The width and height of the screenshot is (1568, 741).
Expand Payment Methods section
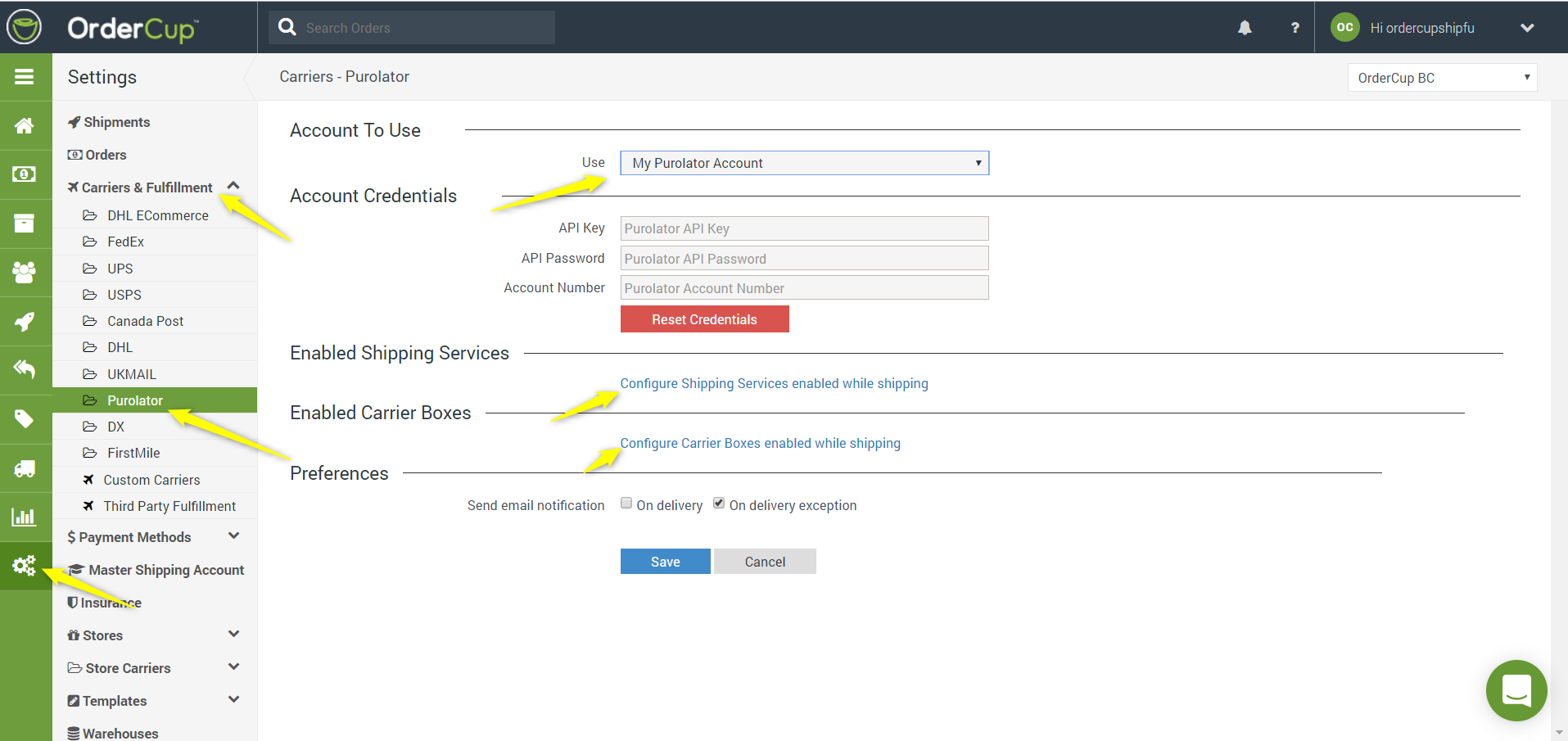click(x=233, y=535)
